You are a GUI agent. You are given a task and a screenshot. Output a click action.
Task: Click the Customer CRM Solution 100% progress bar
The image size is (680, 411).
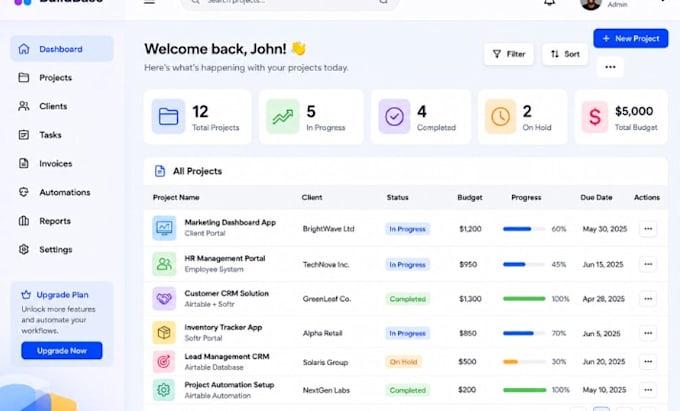524,299
